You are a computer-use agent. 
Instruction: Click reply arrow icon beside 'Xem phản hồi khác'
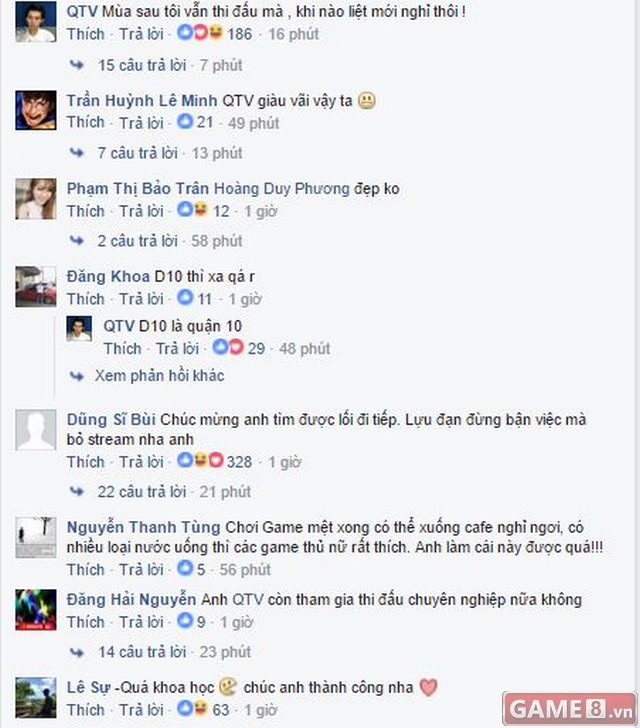[x=77, y=376]
